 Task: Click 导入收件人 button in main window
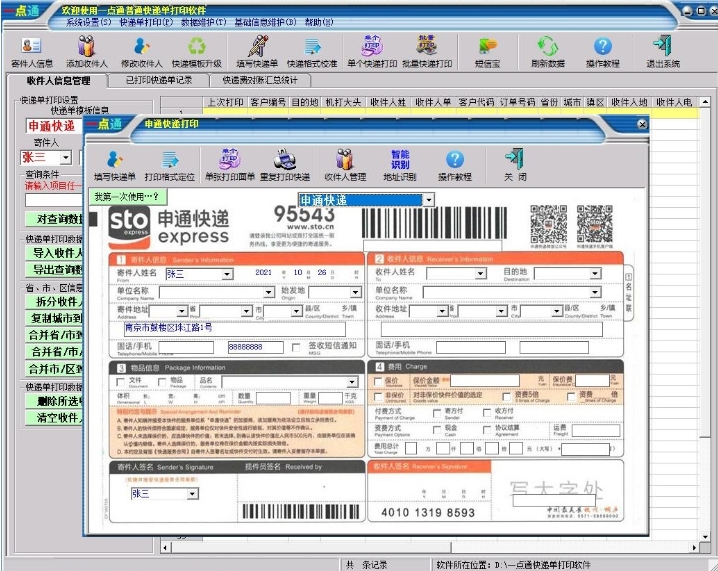coord(54,253)
